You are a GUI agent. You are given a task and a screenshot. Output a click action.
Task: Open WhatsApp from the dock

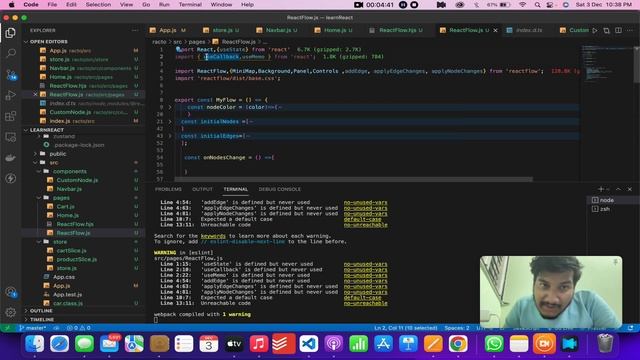tap(494, 344)
